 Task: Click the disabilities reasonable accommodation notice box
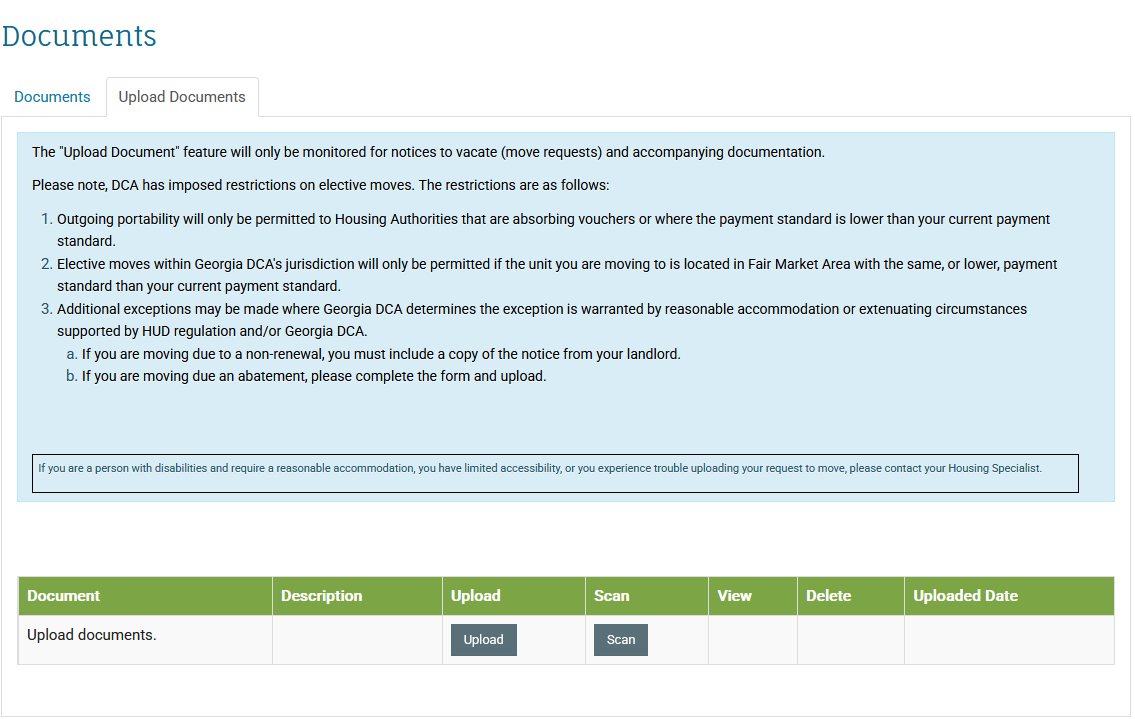coord(555,472)
